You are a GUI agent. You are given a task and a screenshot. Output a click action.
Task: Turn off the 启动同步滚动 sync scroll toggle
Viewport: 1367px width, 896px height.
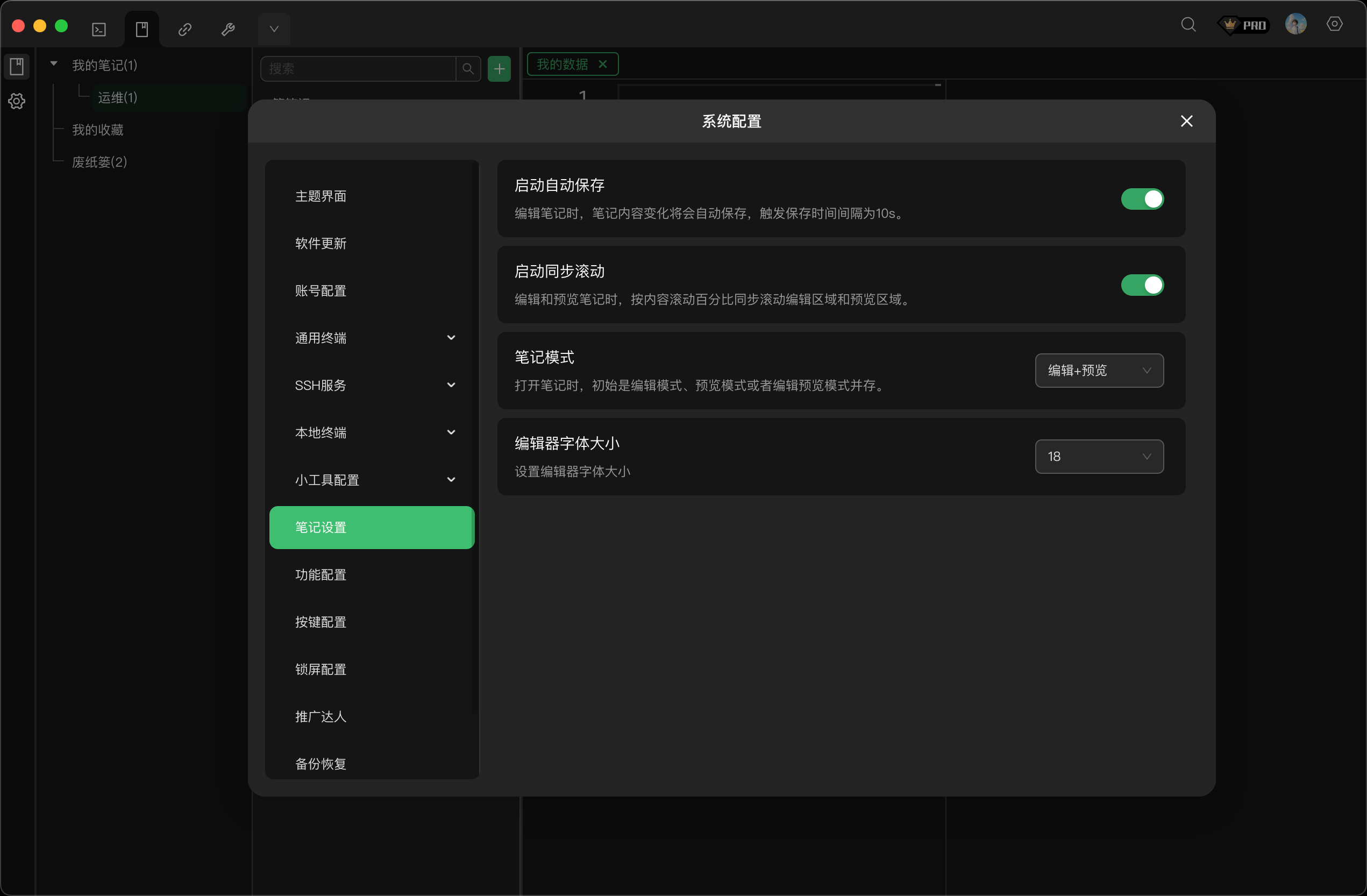pos(1142,285)
